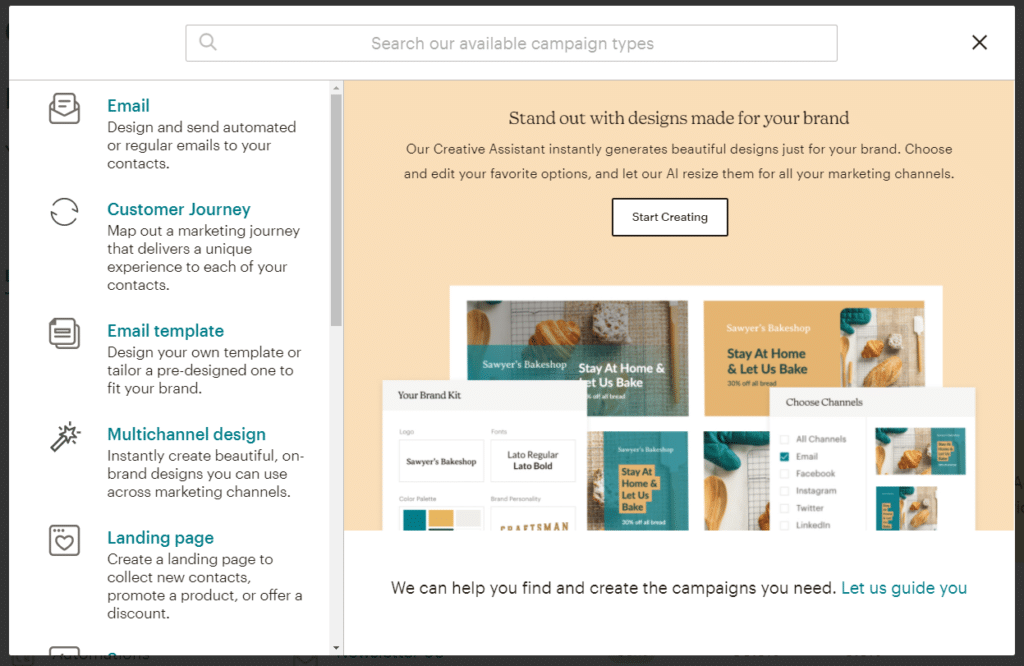This screenshot has width=1024, height=666.
Task: Click 'Create a landing page to collect new contacts' text
Action: tap(204, 586)
